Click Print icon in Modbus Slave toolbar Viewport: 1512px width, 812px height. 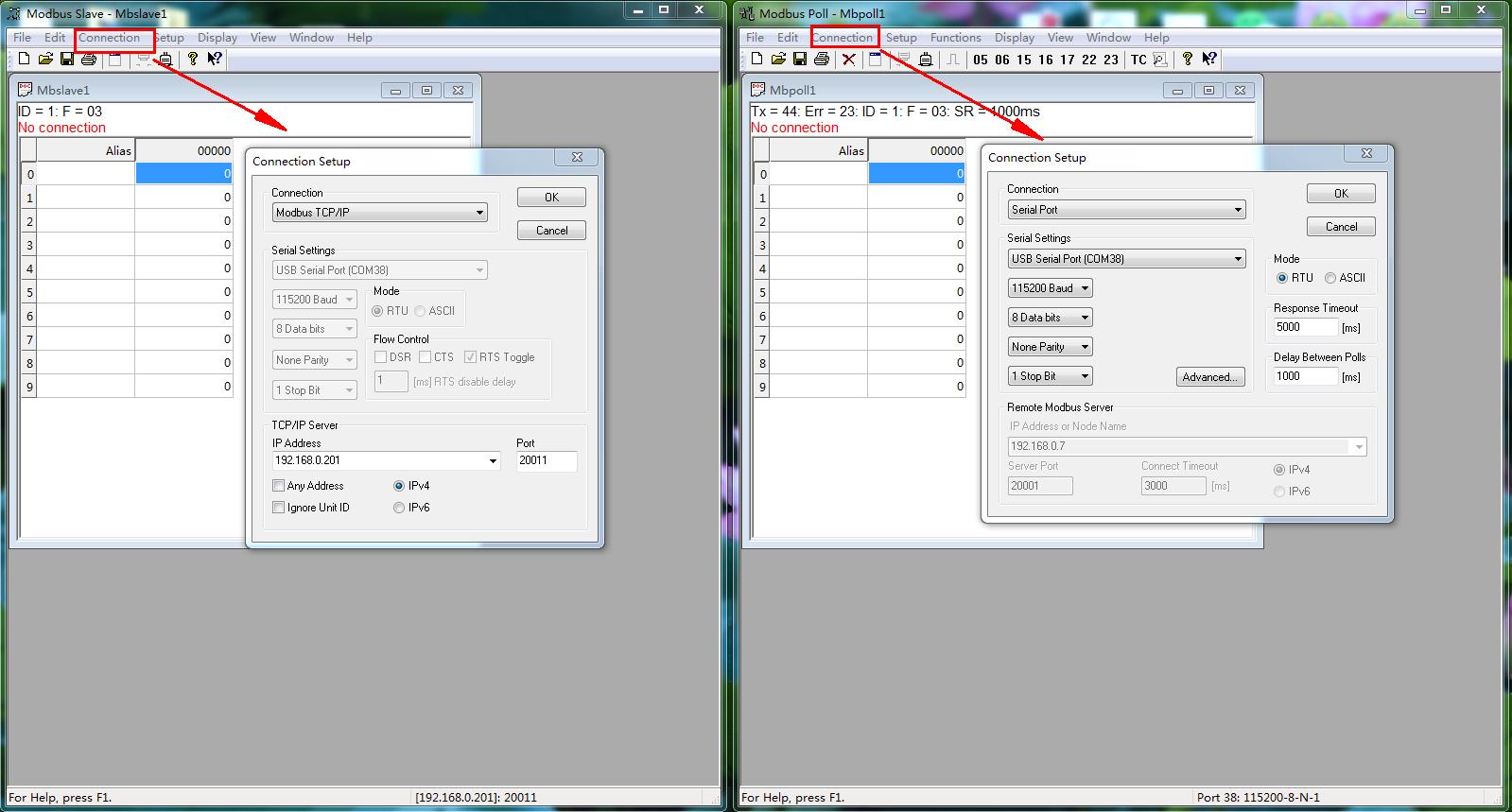(x=89, y=60)
